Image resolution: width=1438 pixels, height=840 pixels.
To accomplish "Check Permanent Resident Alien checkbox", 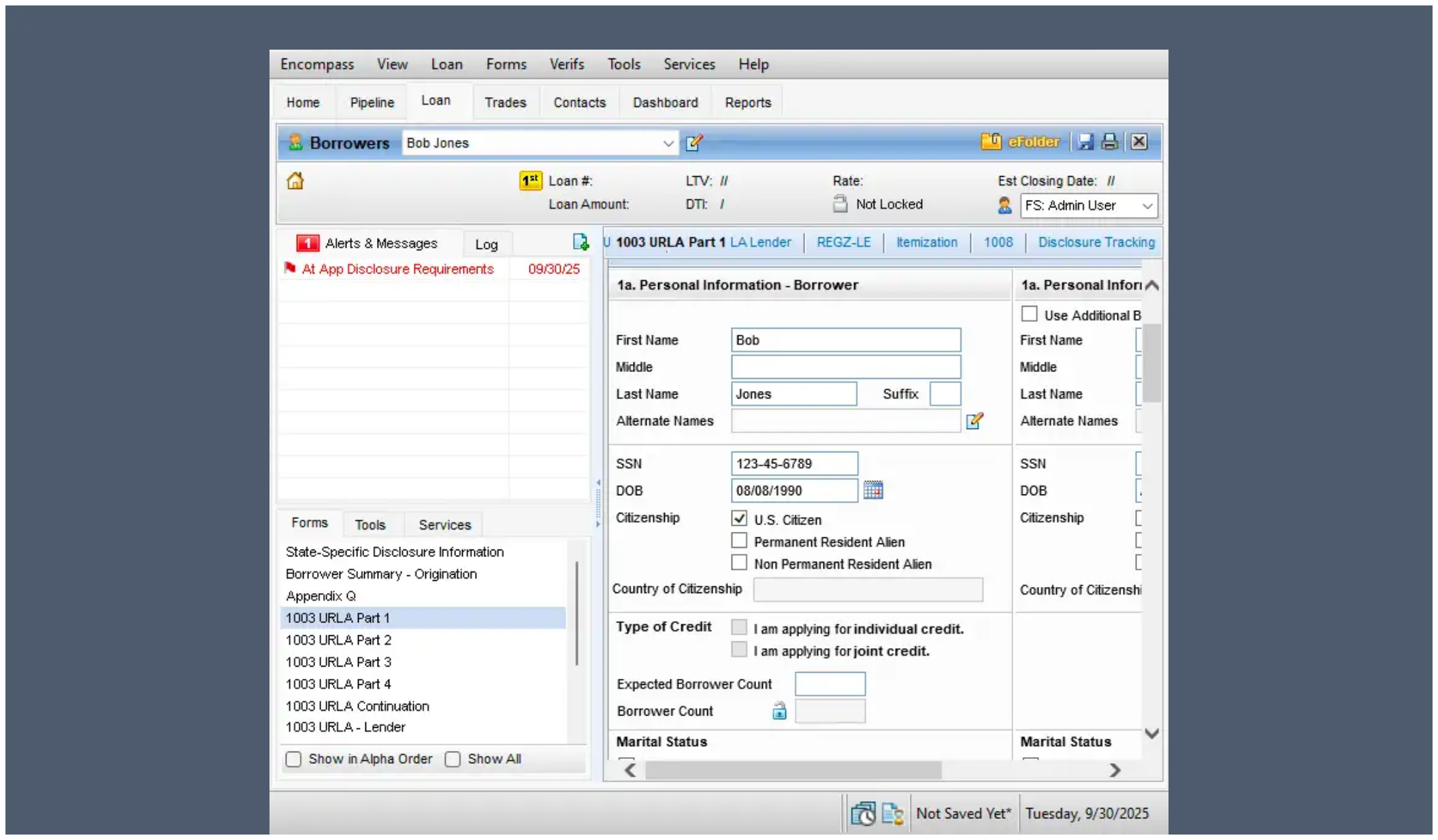I will point(739,541).
